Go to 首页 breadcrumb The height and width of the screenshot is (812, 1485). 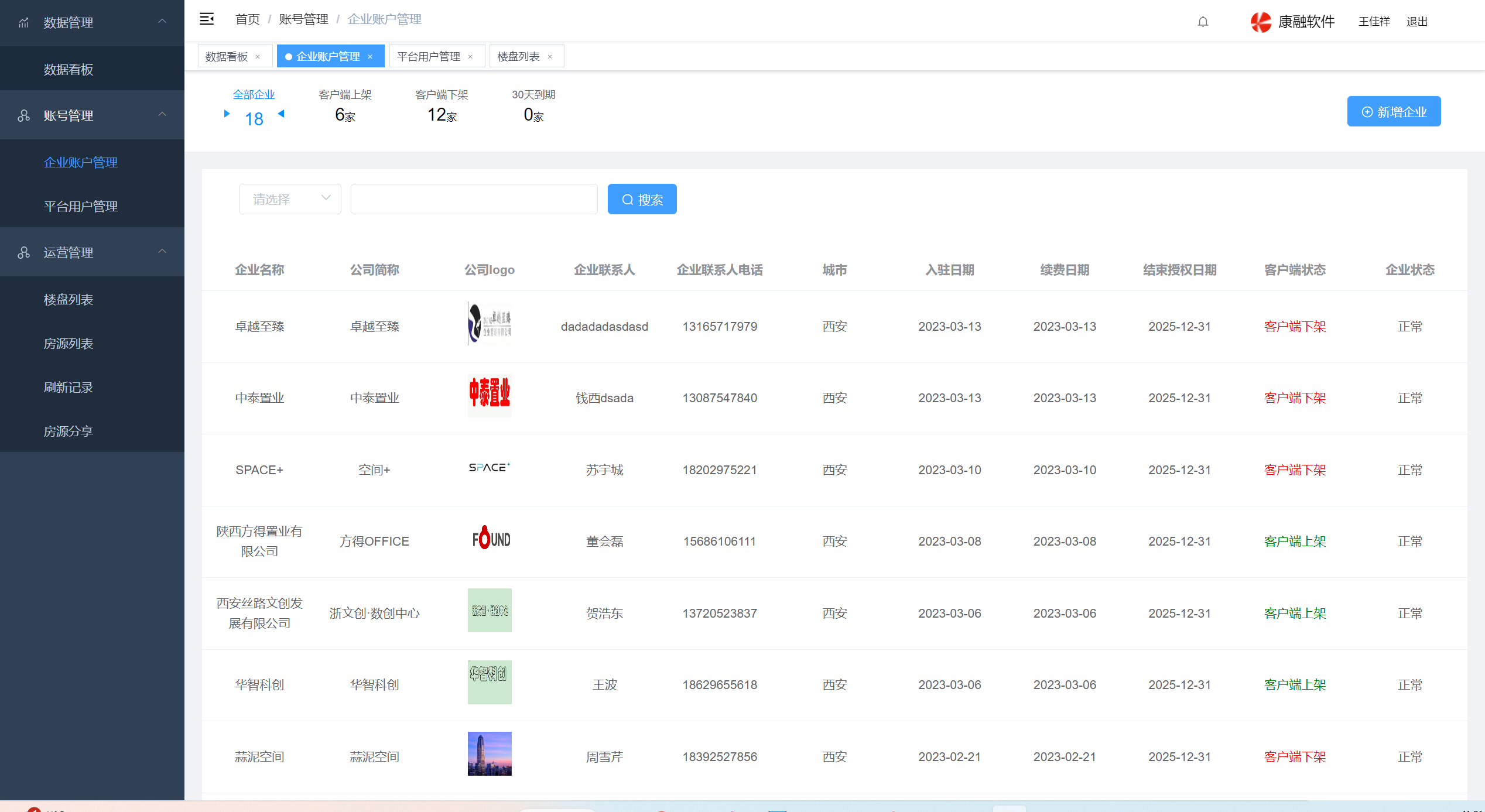(x=248, y=19)
